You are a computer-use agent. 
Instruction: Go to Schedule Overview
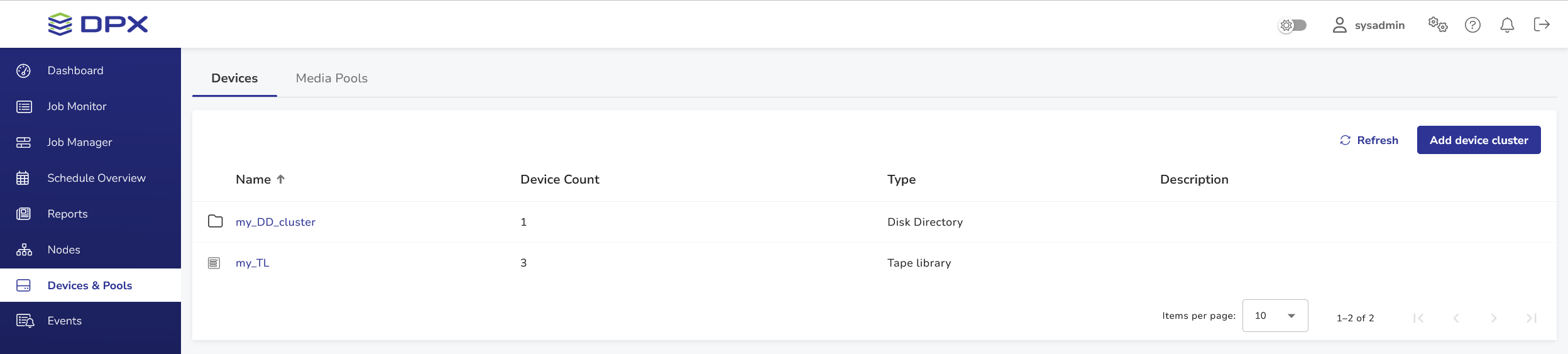(96, 178)
